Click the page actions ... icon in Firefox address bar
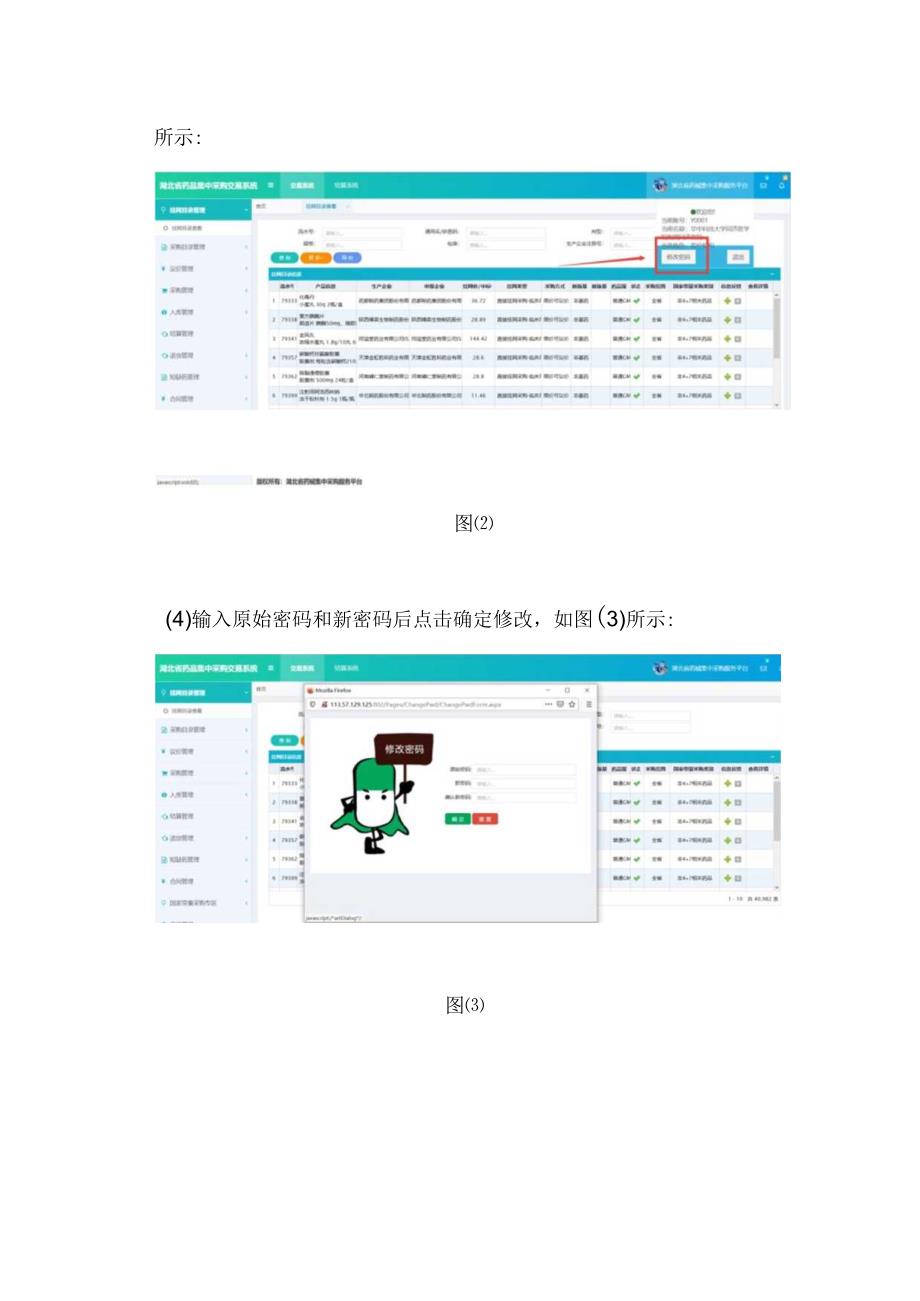The width and height of the screenshot is (920, 1301). (x=548, y=705)
